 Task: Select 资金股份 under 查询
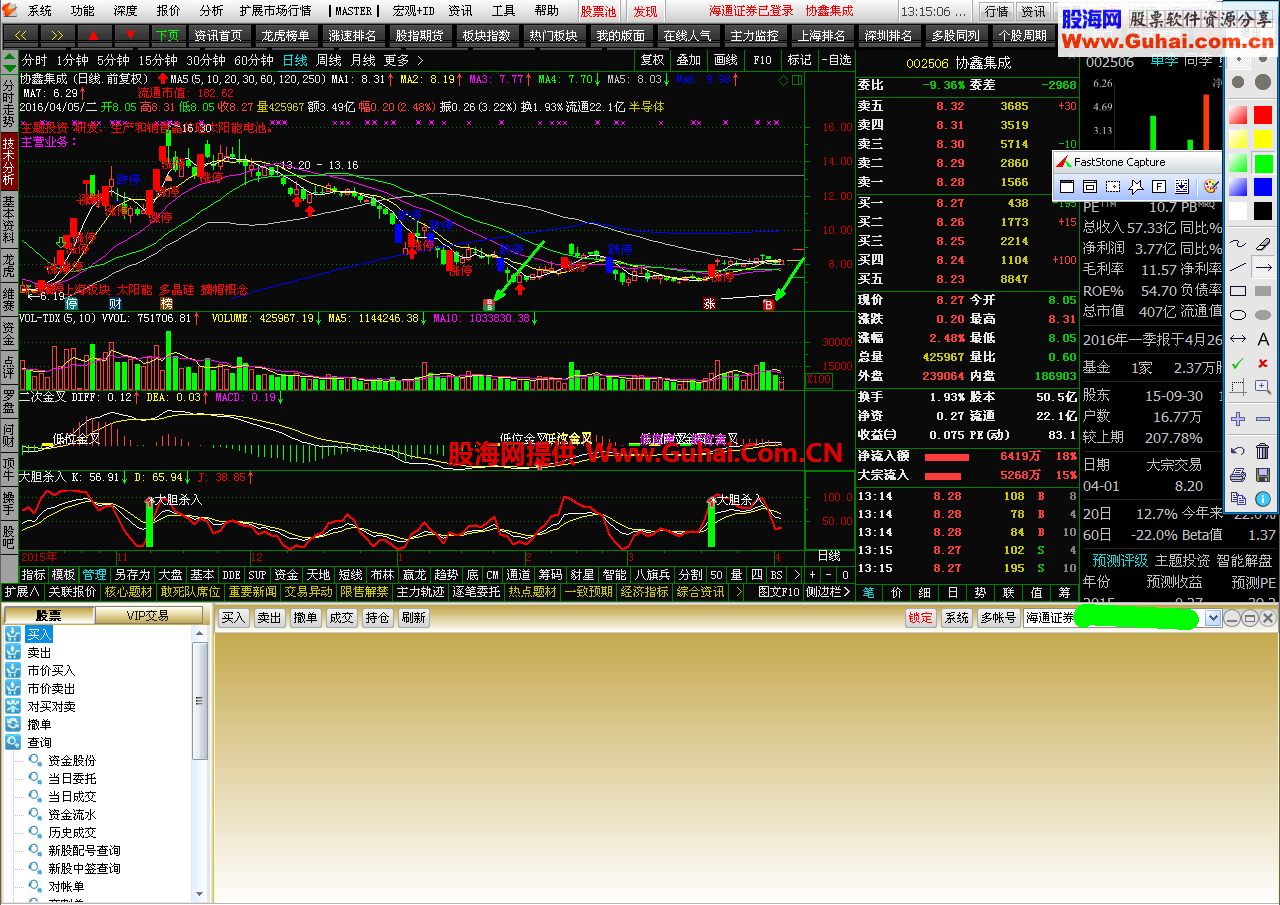pos(72,760)
